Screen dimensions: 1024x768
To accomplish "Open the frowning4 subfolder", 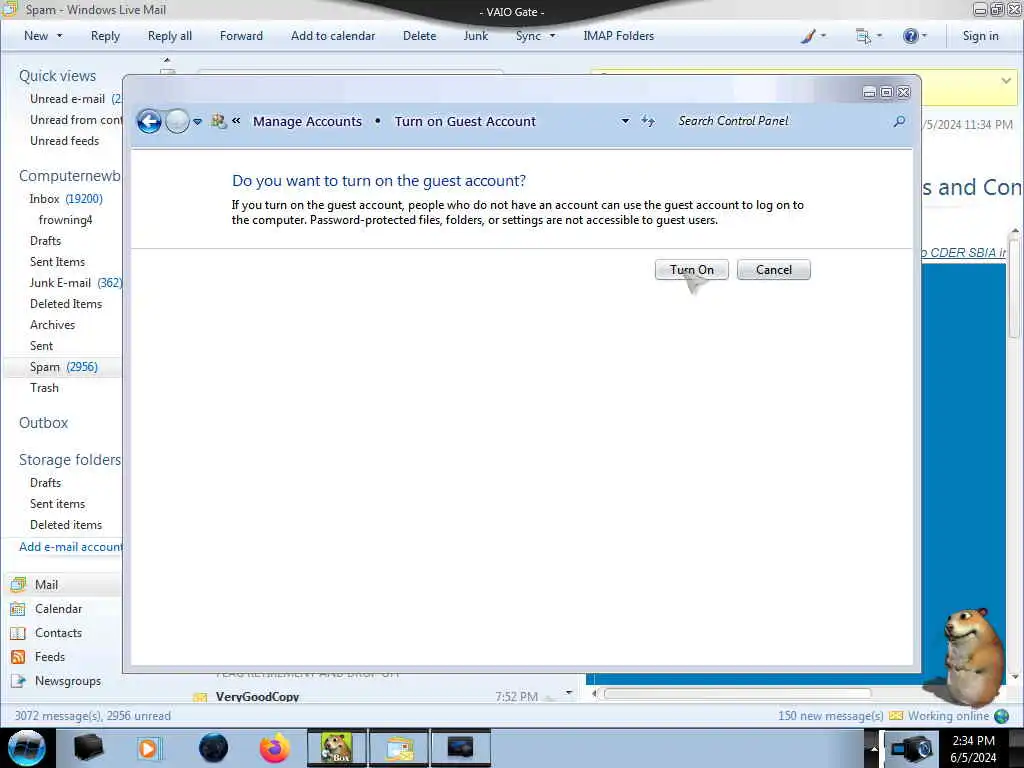I will pyautogui.click(x=65, y=219).
